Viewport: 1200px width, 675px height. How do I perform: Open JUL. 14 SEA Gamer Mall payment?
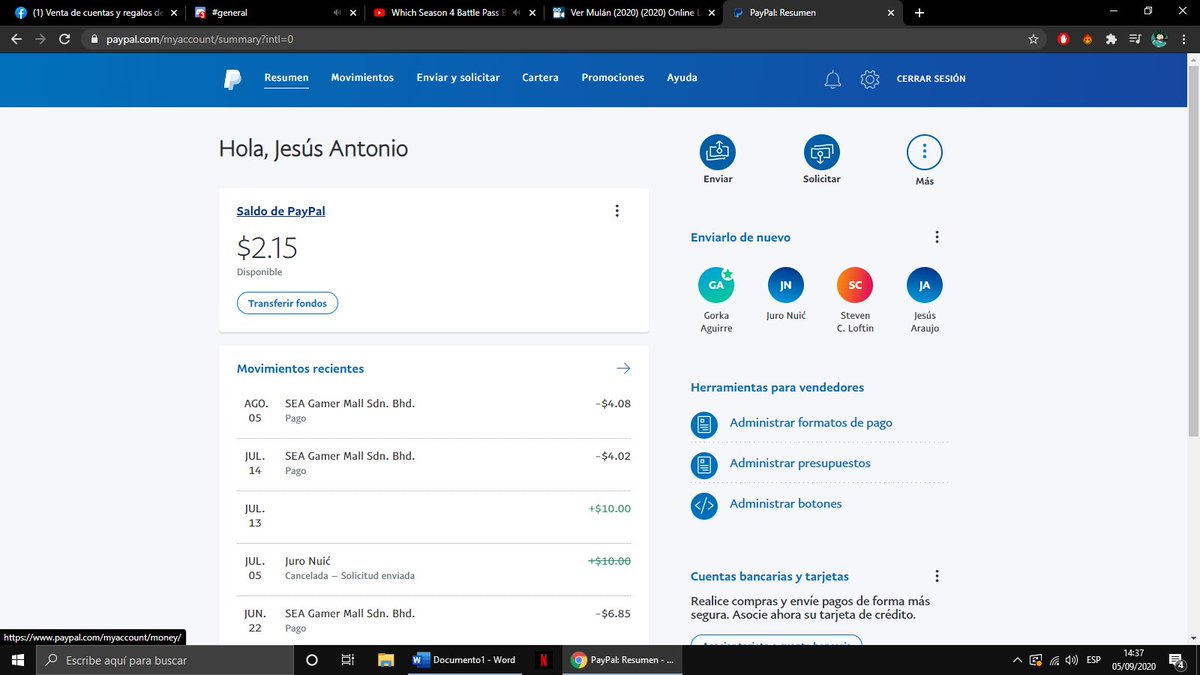pyautogui.click(x=434, y=463)
